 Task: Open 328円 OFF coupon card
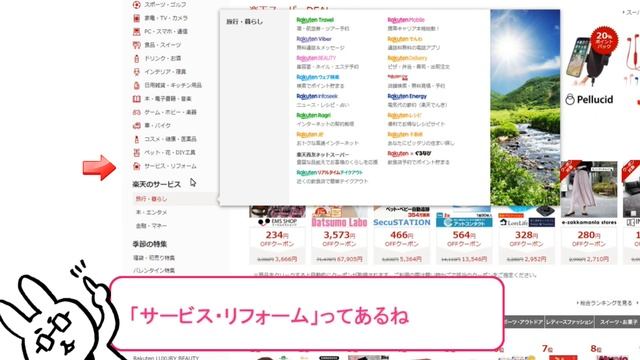point(527,235)
